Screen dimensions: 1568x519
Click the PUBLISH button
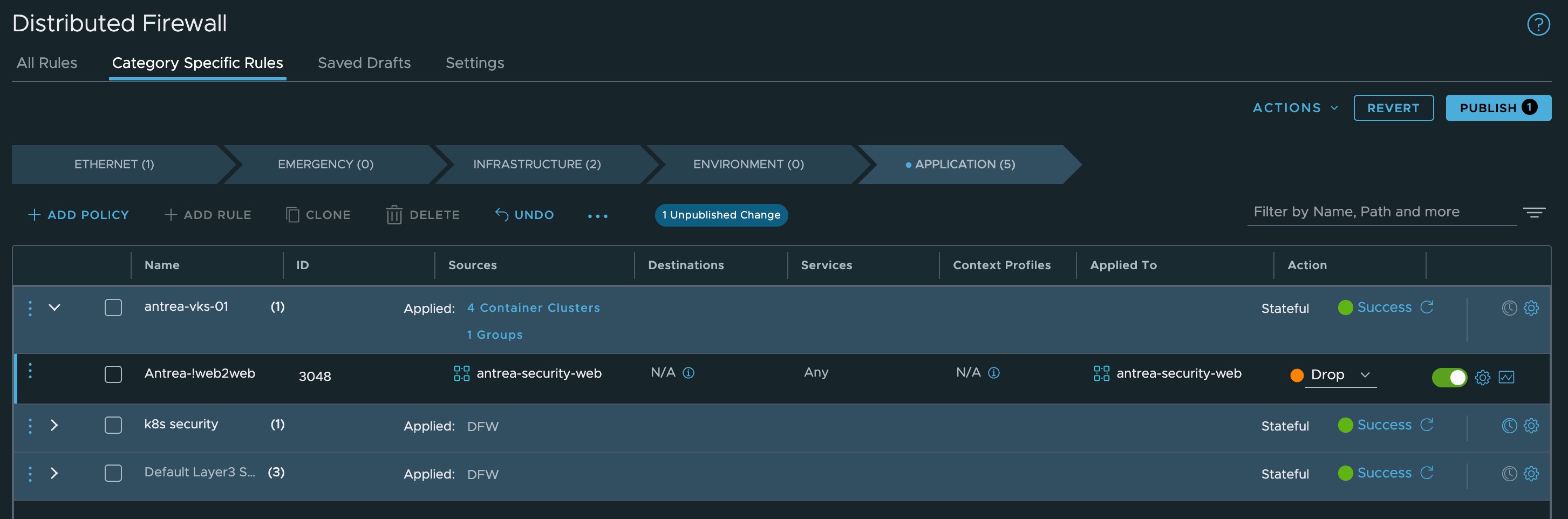pyautogui.click(x=1498, y=108)
